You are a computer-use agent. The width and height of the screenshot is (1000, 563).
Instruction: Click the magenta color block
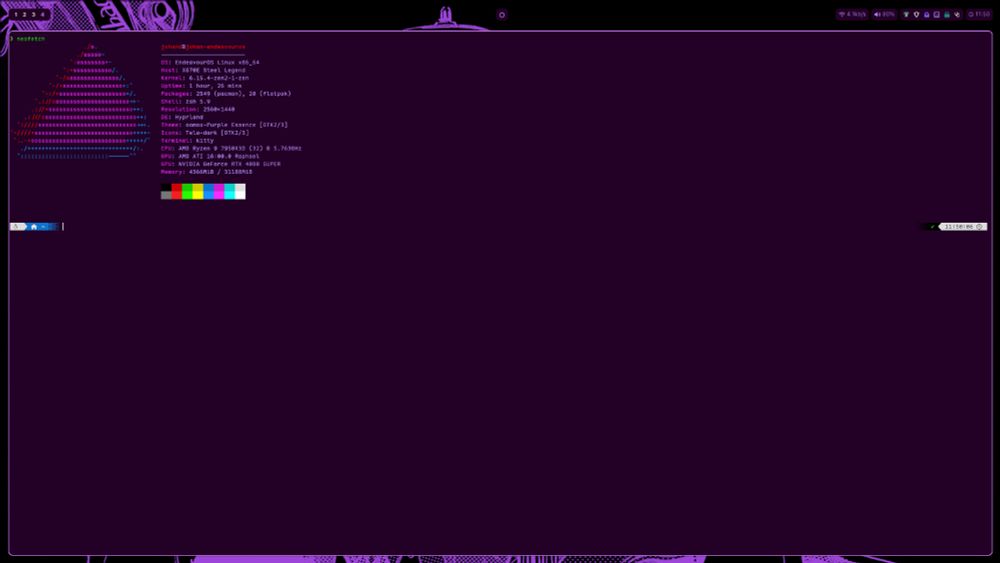pyautogui.click(x=219, y=191)
